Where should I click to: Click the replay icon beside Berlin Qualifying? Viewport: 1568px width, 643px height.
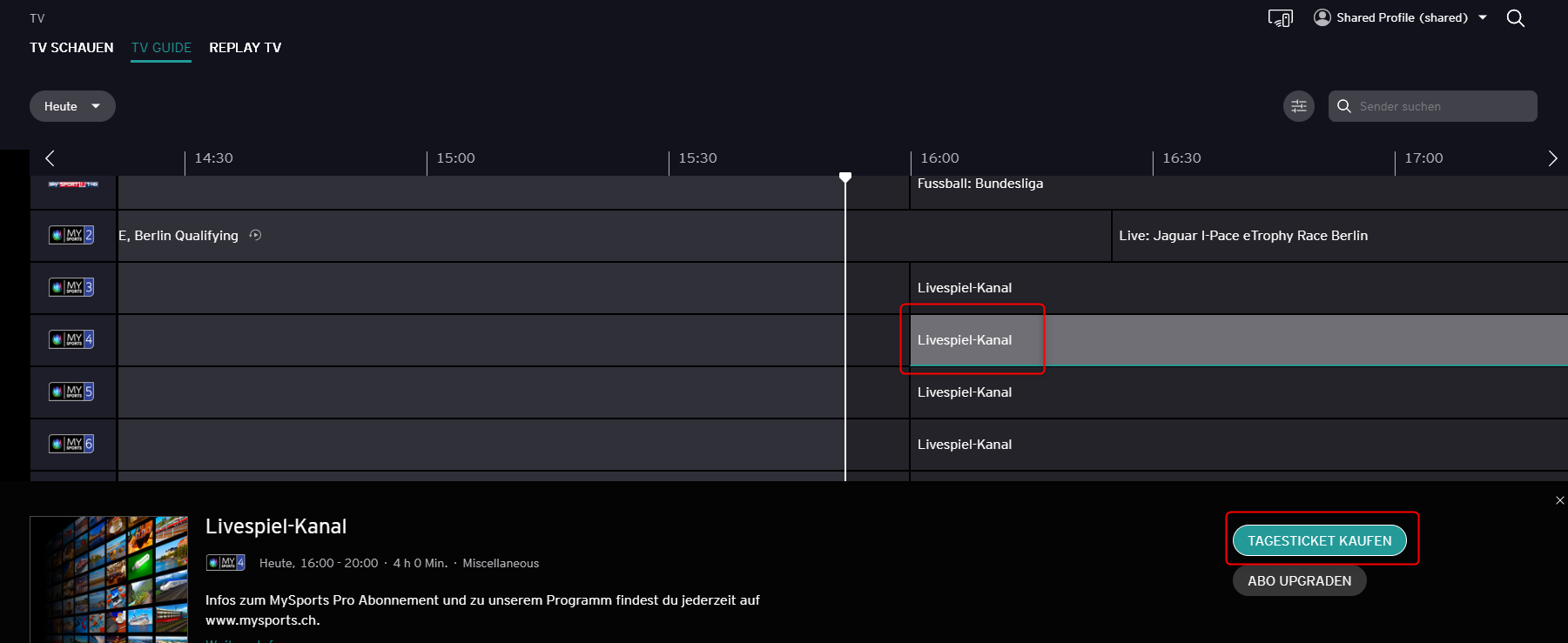coord(255,235)
